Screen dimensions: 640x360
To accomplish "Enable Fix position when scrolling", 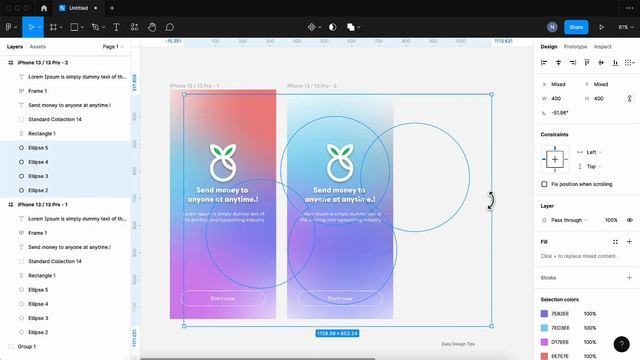I will [x=544, y=184].
